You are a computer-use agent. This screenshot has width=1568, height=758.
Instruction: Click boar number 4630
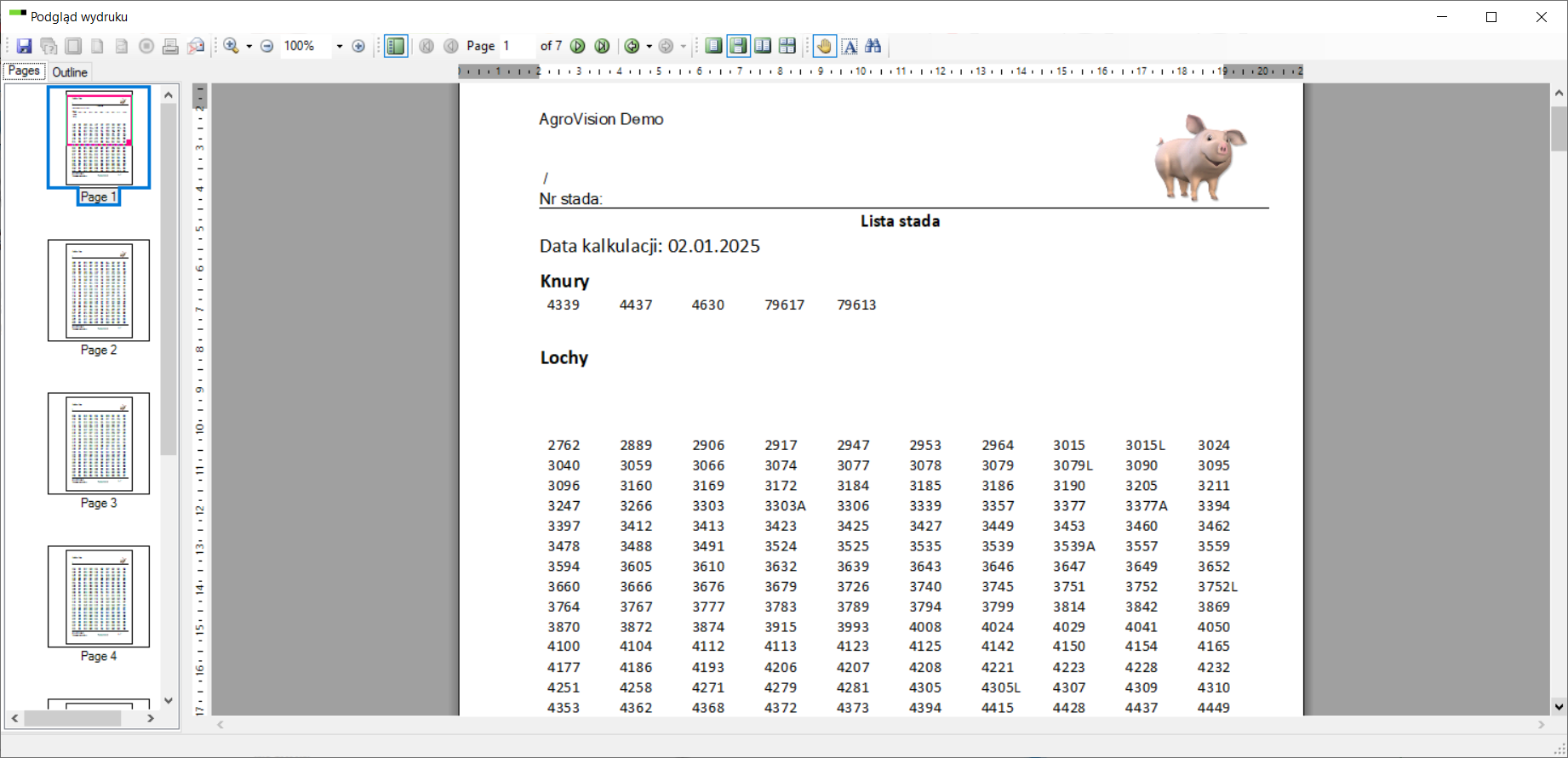708,305
